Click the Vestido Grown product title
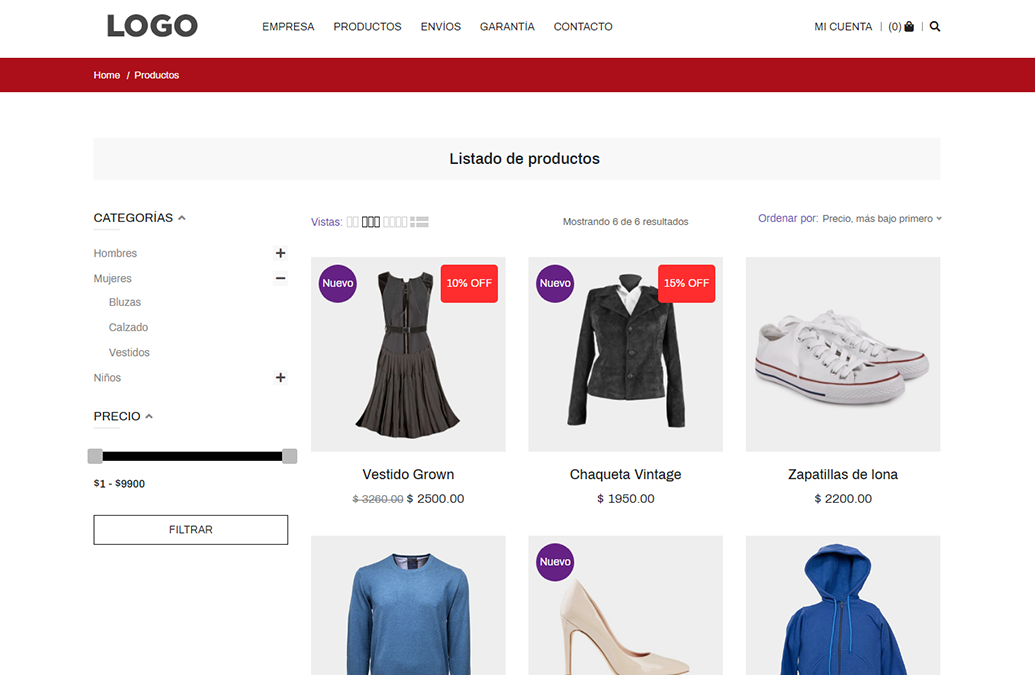The width and height of the screenshot is (1035, 675). (x=408, y=474)
